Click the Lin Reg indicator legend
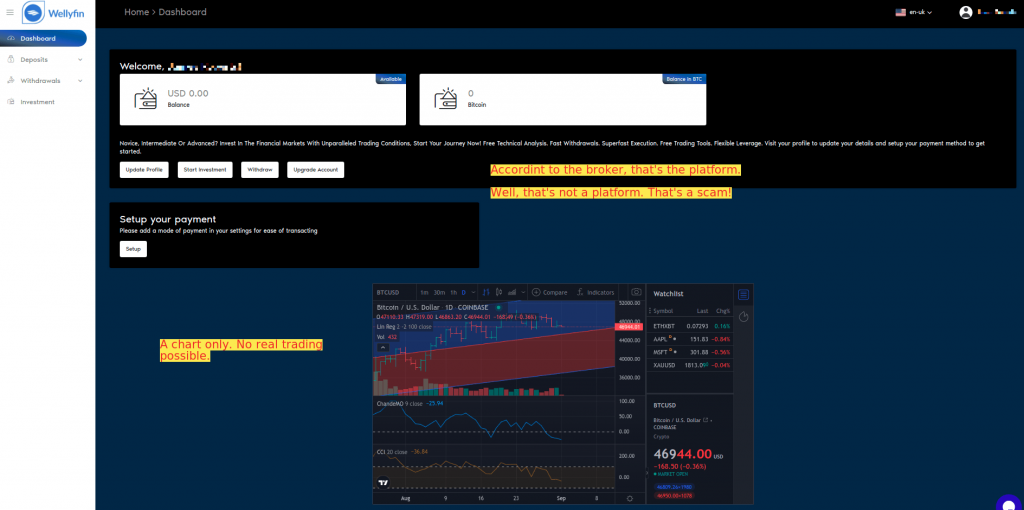The image size is (1024, 510). pyautogui.click(x=404, y=327)
